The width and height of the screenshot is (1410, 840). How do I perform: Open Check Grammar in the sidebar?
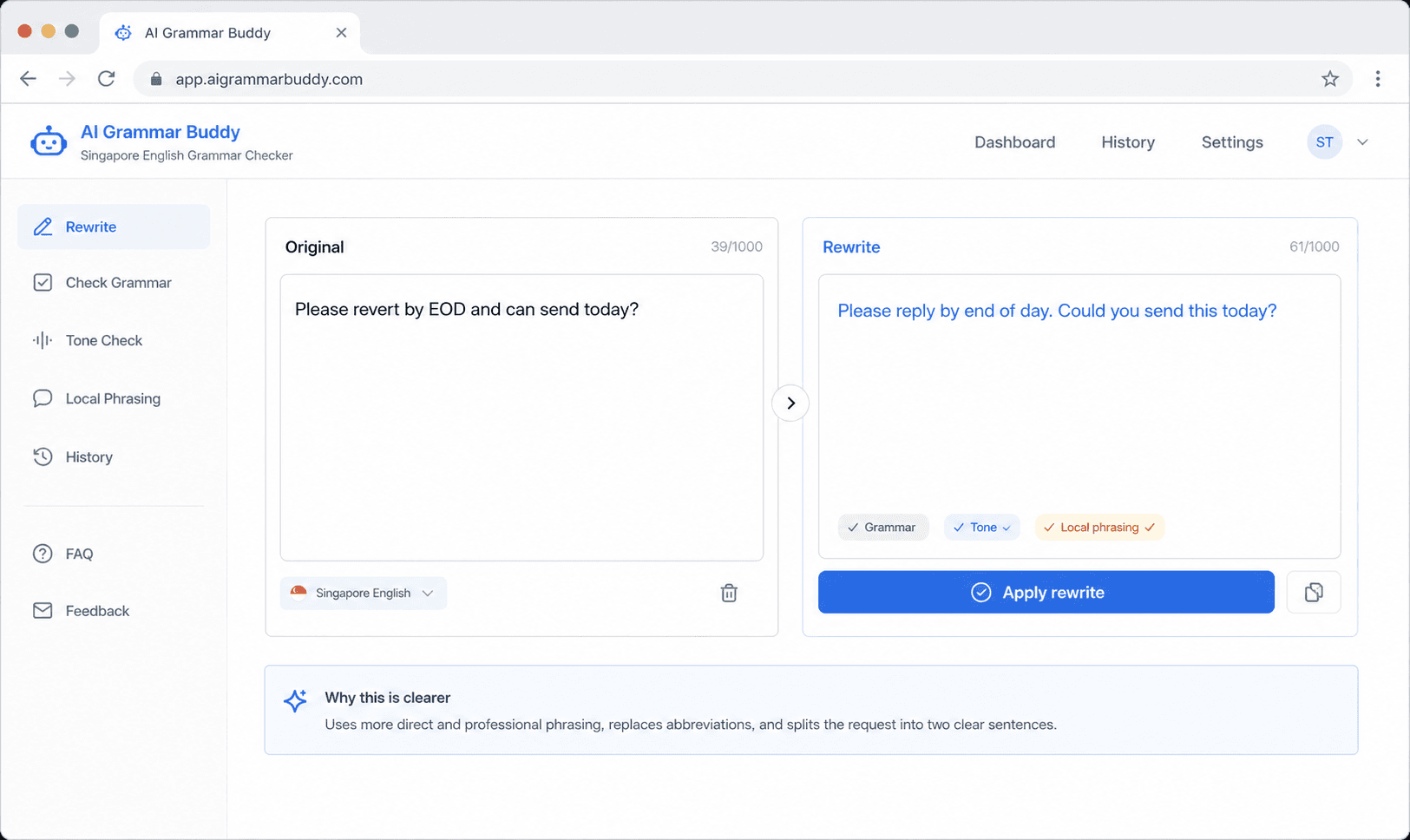pyautogui.click(x=114, y=283)
